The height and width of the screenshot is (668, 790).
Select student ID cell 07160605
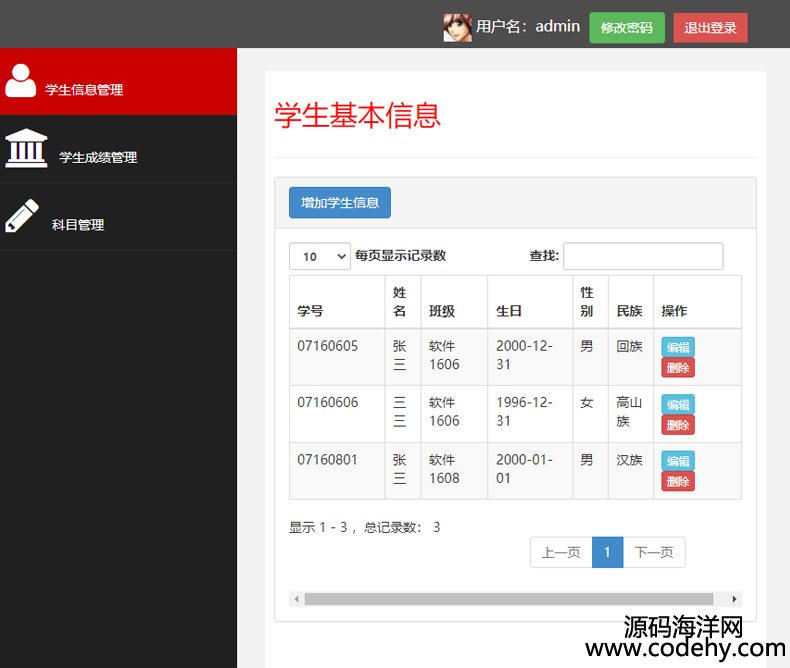coord(337,357)
